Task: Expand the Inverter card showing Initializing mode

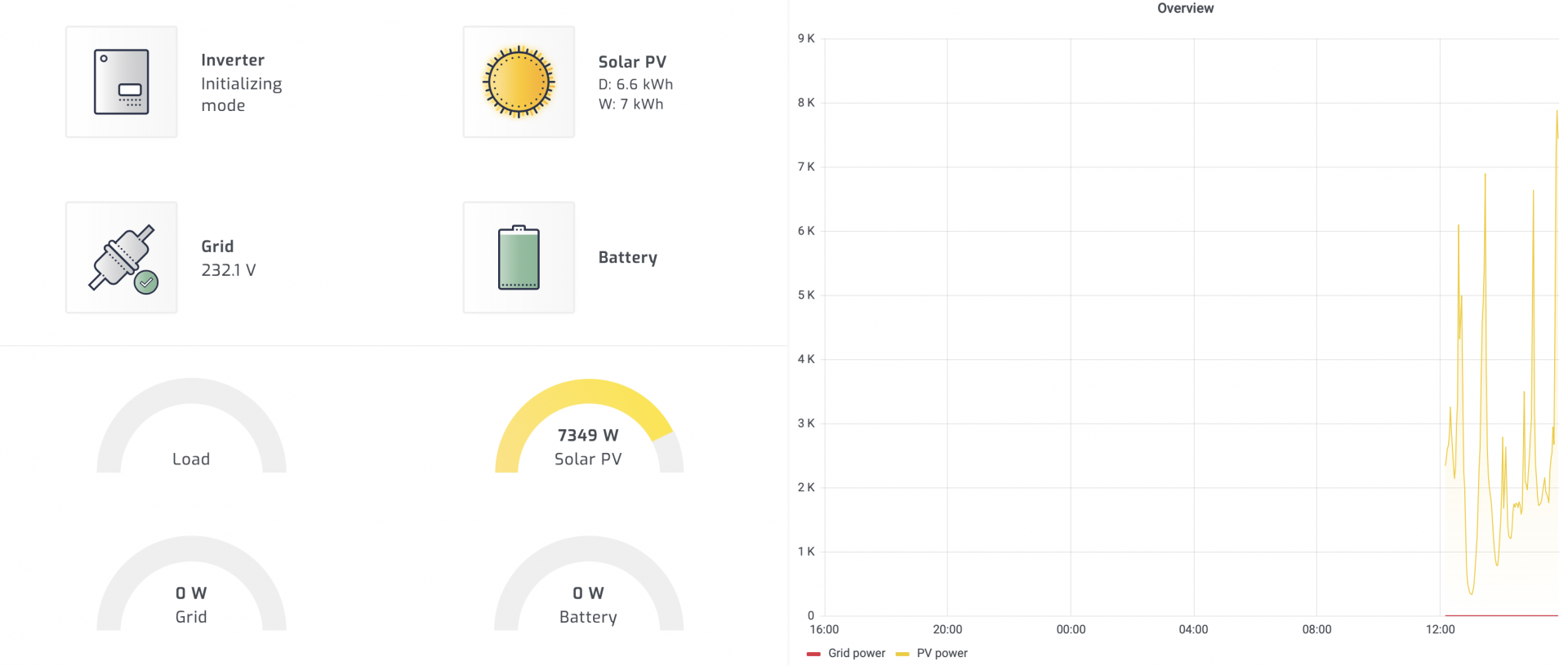Action: (x=241, y=82)
